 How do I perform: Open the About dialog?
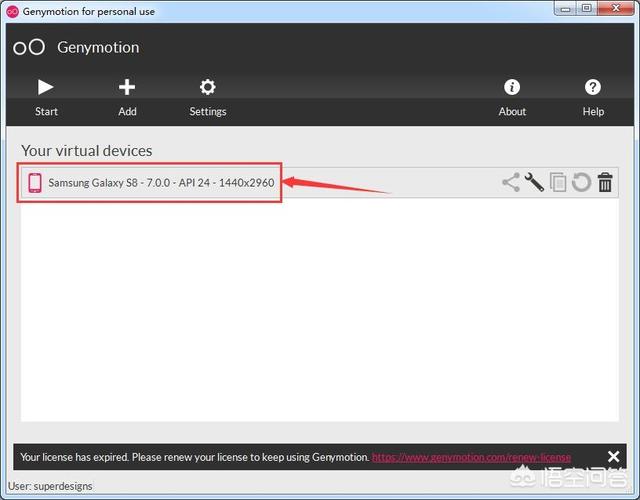512,97
